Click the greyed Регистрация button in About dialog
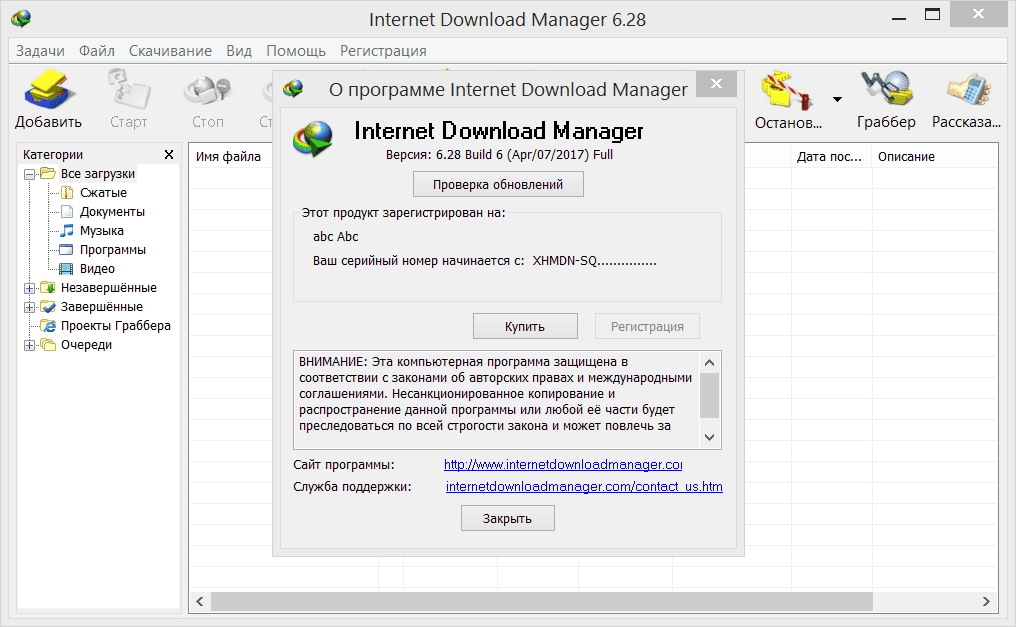This screenshot has width=1016, height=627. pos(647,326)
